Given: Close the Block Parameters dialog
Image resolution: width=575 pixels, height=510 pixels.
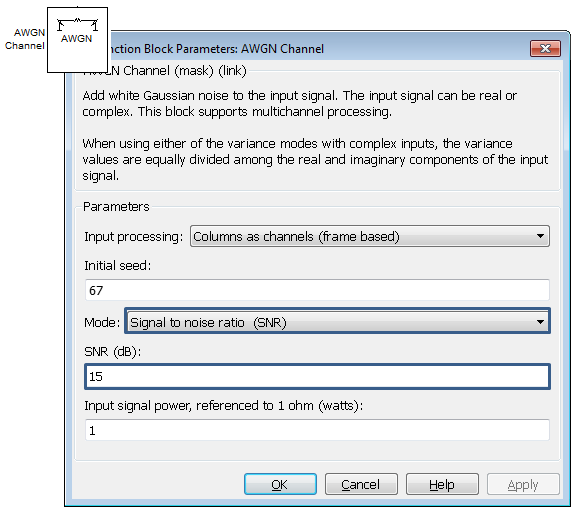Looking at the screenshot, I should pyautogui.click(x=545, y=49).
